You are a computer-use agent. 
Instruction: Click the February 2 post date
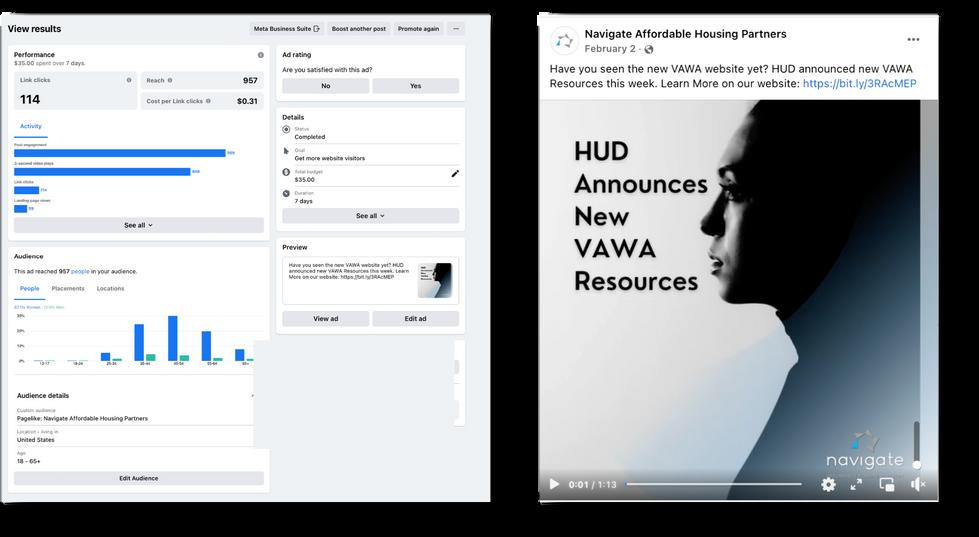point(609,49)
